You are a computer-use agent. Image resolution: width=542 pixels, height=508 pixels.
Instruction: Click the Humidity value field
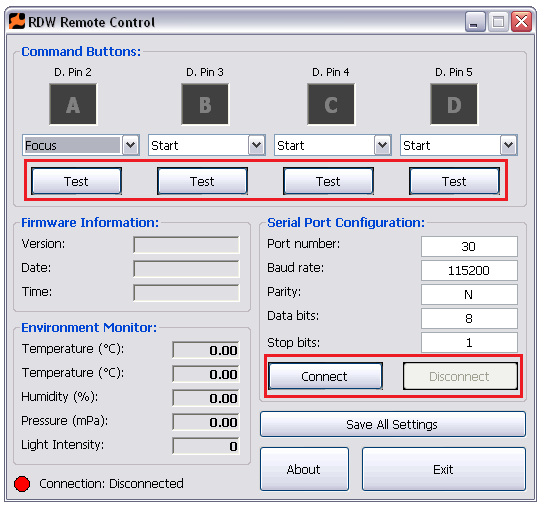[x=206, y=398]
